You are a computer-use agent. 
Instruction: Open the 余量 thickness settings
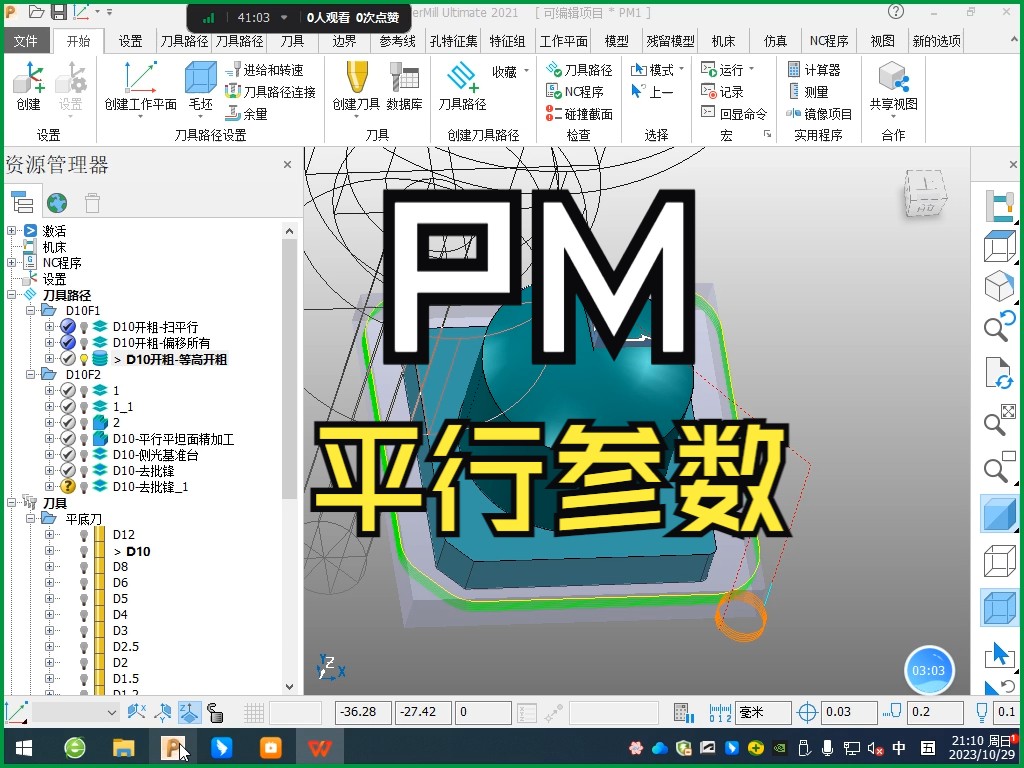pyautogui.click(x=247, y=114)
